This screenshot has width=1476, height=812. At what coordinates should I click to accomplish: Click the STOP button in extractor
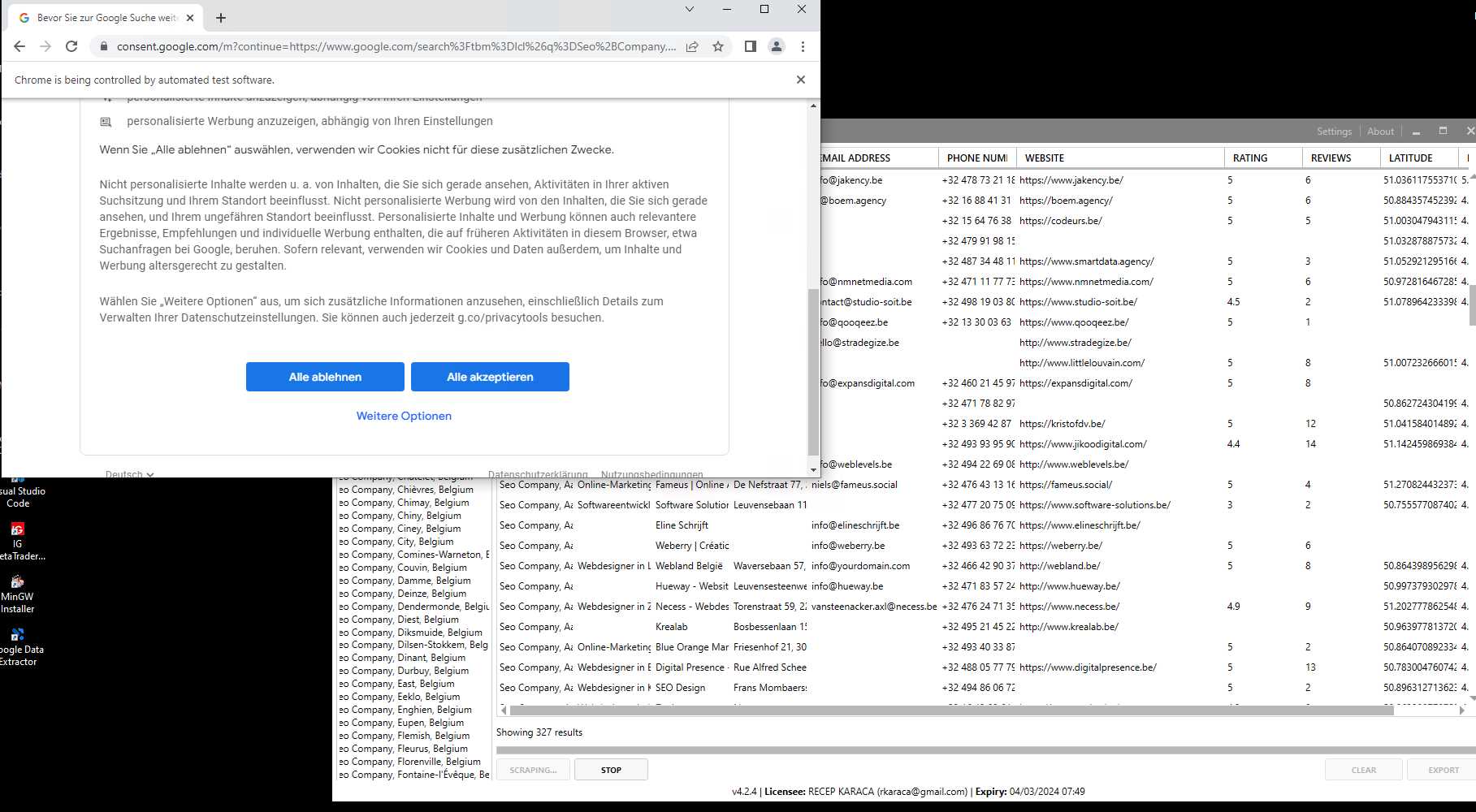pyautogui.click(x=611, y=770)
